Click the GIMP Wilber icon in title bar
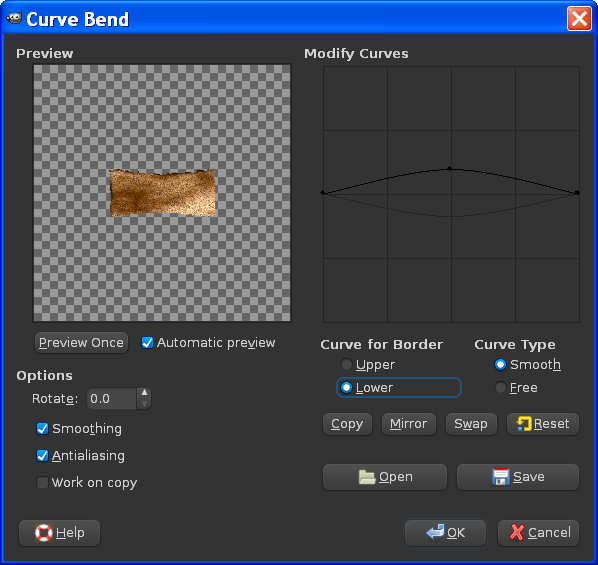The width and height of the screenshot is (598, 565). pyautogui.click(x=14, y=18)
